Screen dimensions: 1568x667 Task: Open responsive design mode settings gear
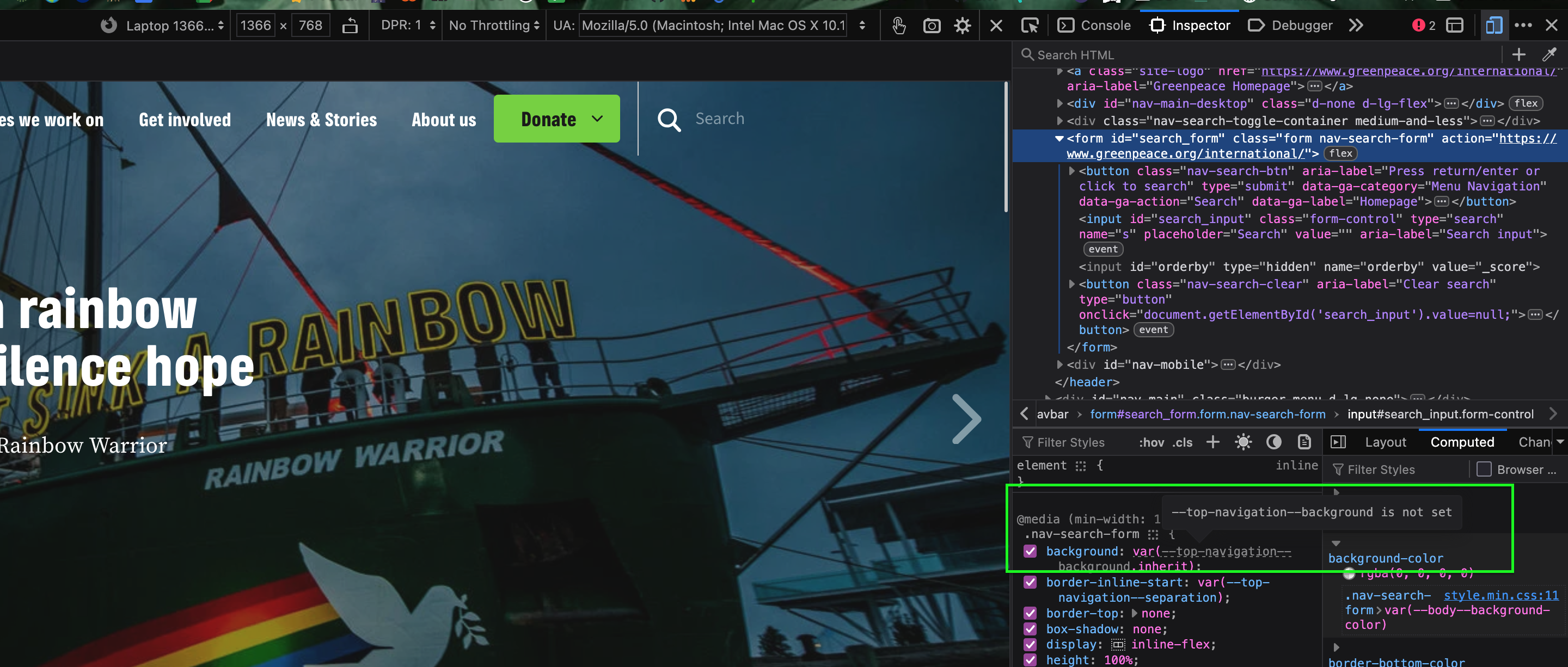click(x=963, y=26)
